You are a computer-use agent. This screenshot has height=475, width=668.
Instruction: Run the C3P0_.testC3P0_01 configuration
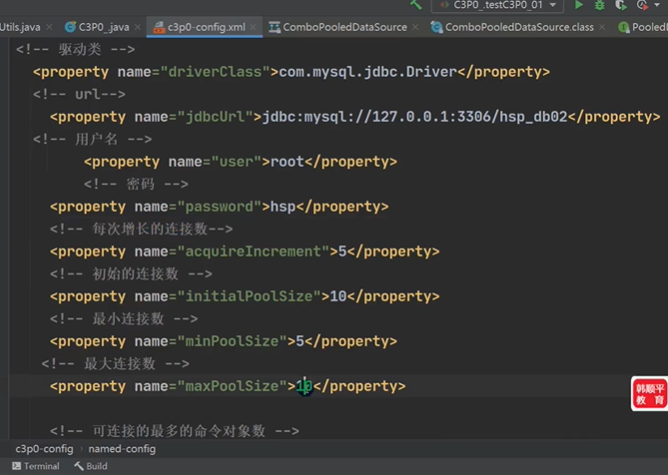point(579,5)
